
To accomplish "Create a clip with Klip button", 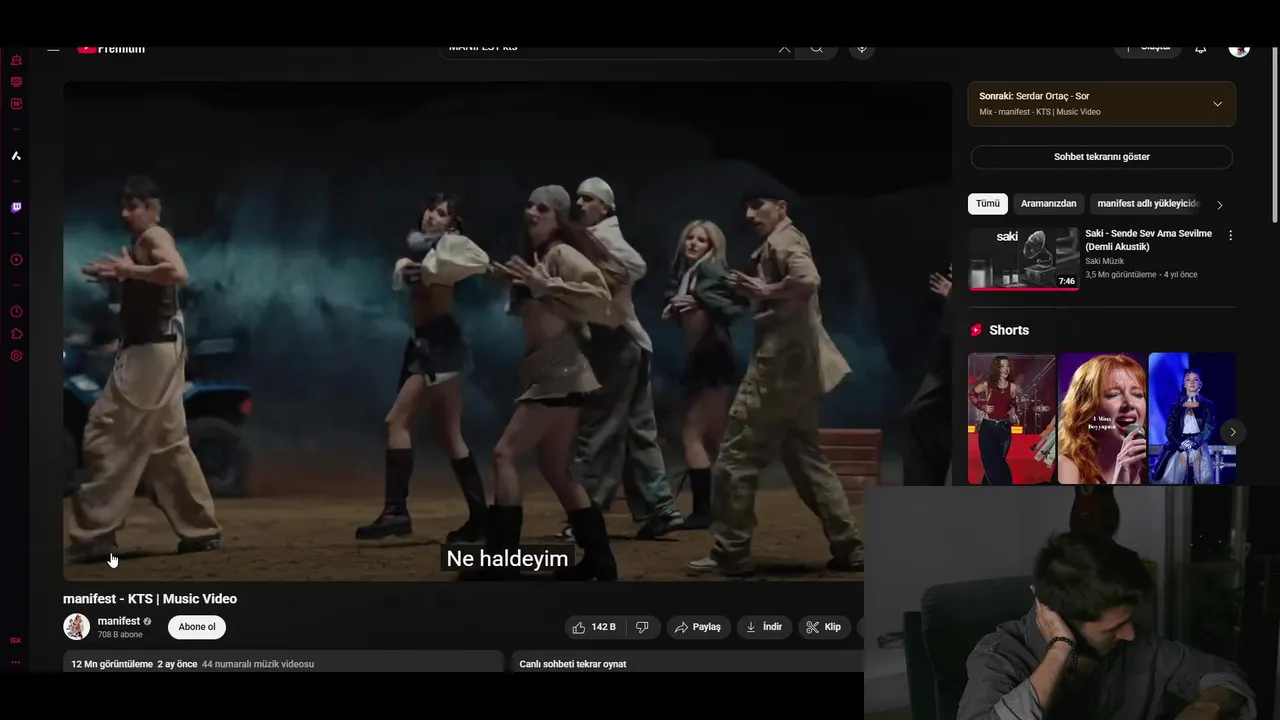I will tap(824, 627).
